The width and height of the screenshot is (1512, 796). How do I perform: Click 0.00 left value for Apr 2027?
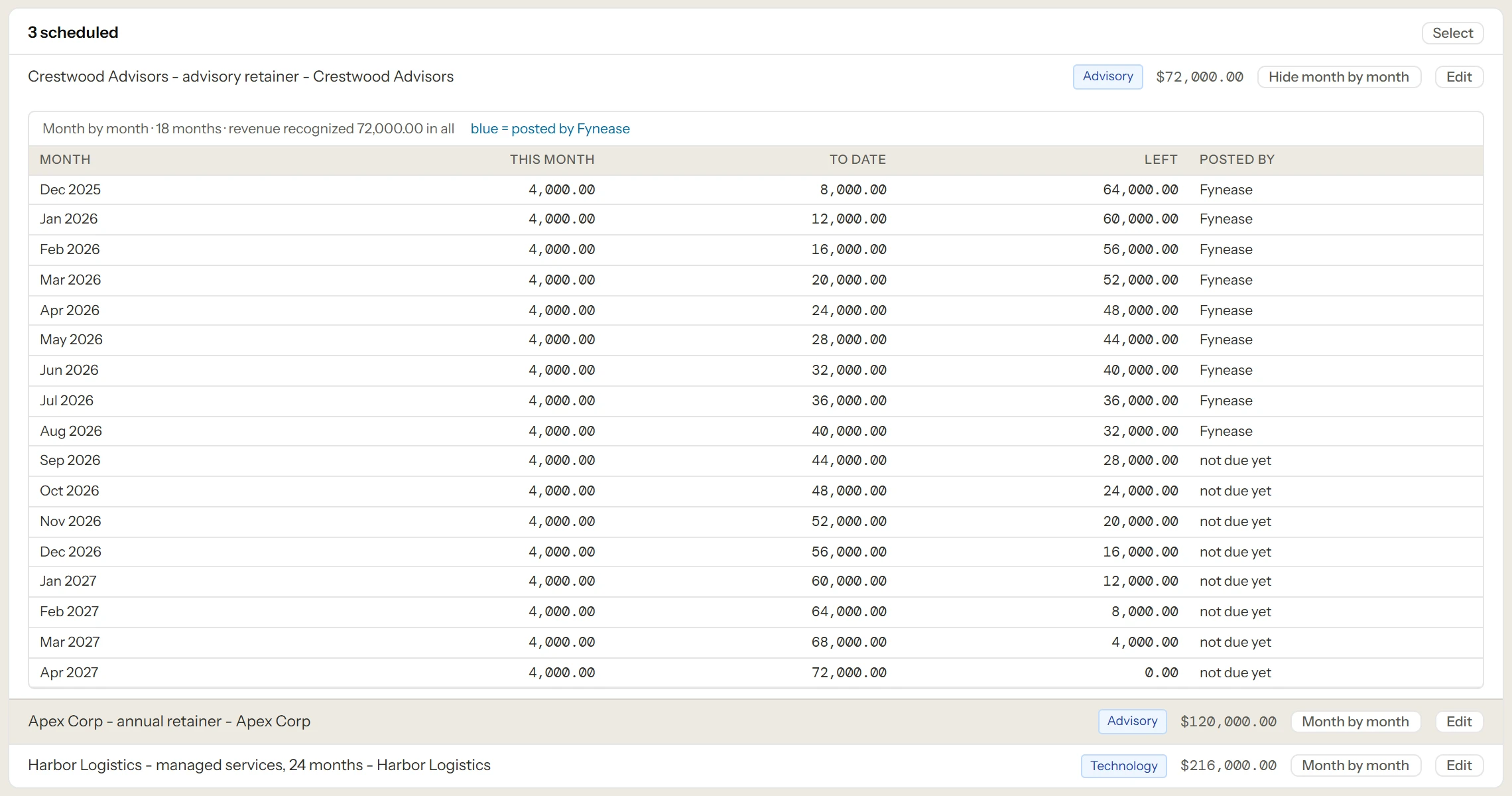[1161, 673]
